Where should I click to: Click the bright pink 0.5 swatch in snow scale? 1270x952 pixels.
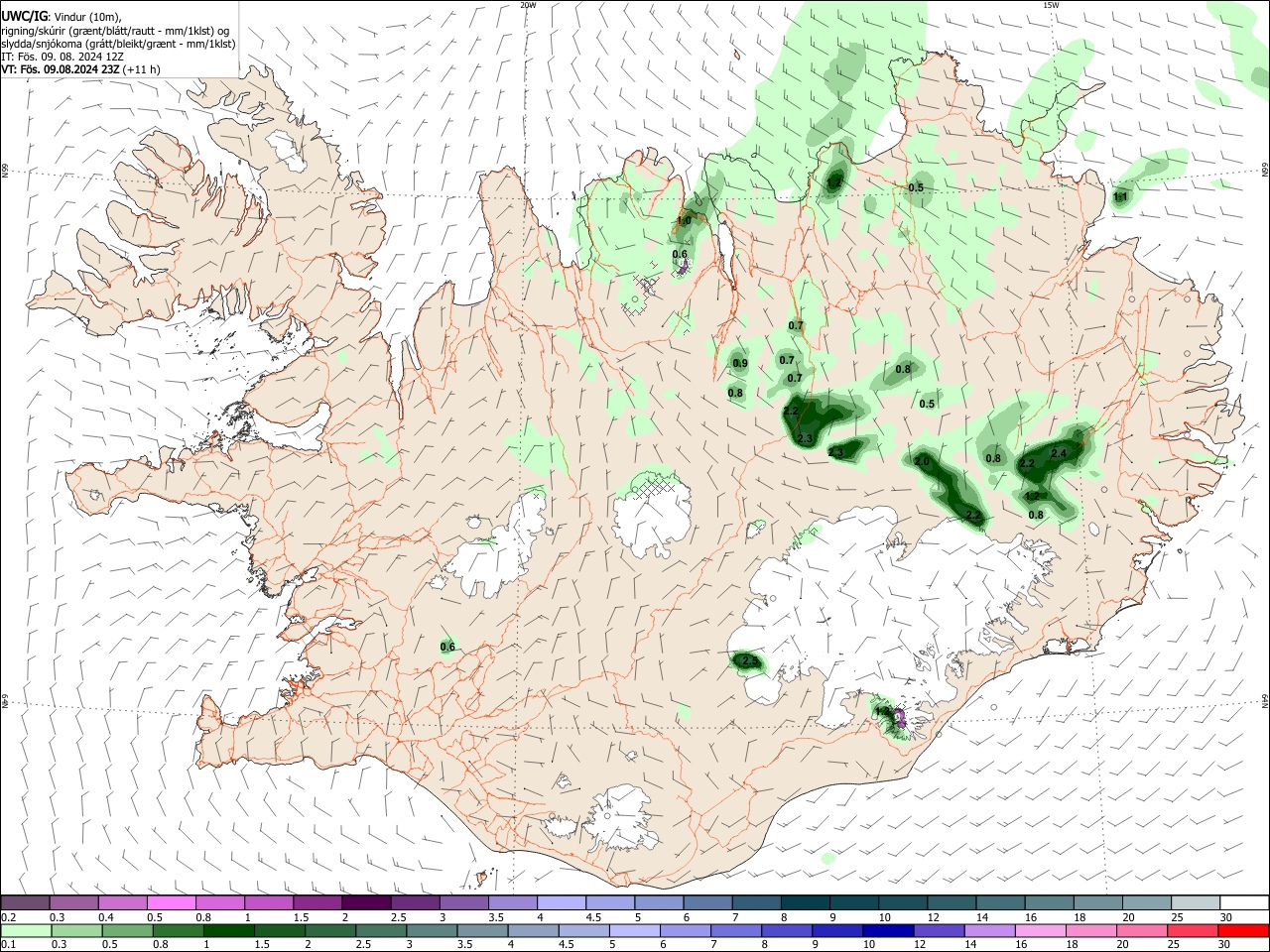[x=172, y=903]
